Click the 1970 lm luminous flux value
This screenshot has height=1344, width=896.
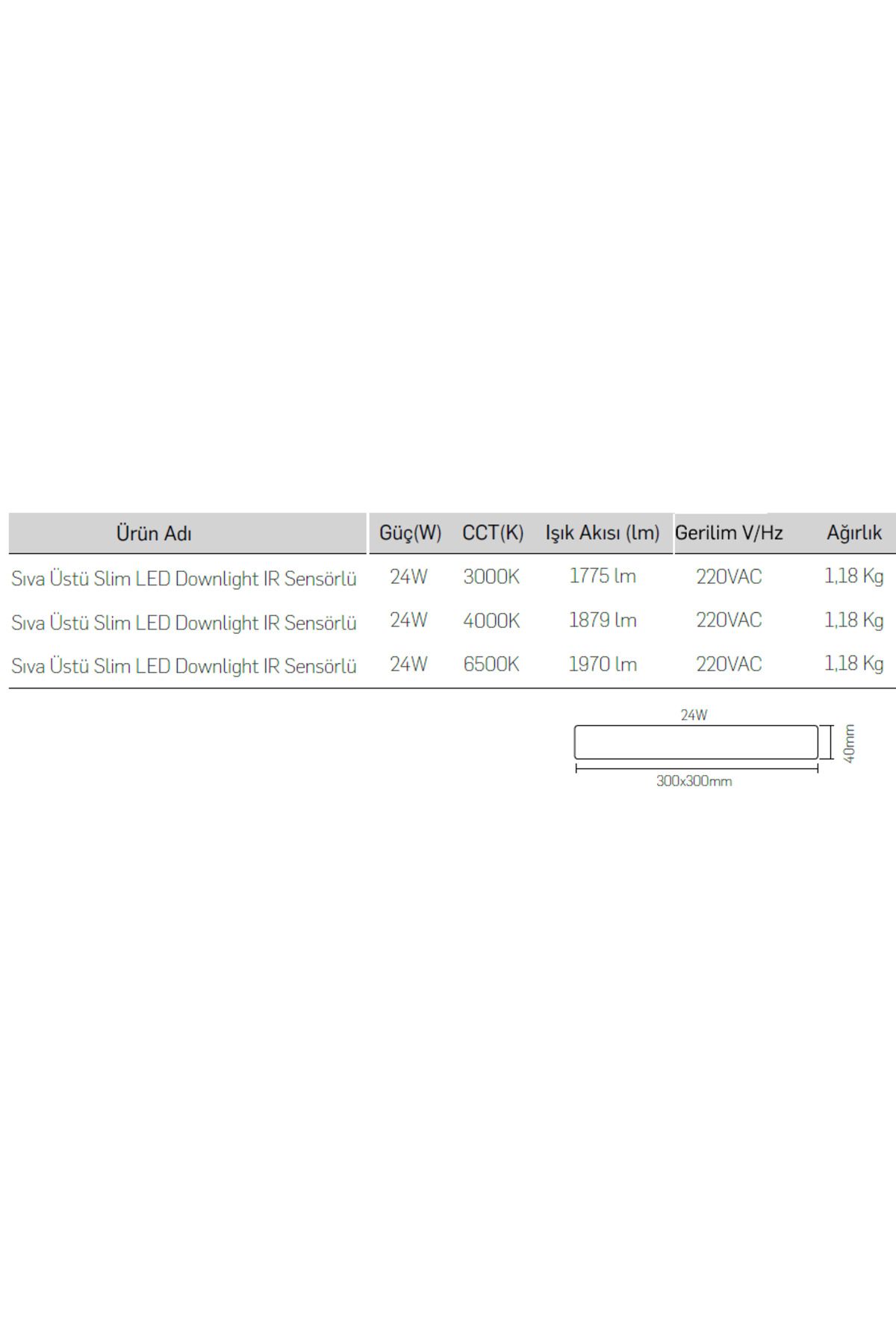pos(603,665)
